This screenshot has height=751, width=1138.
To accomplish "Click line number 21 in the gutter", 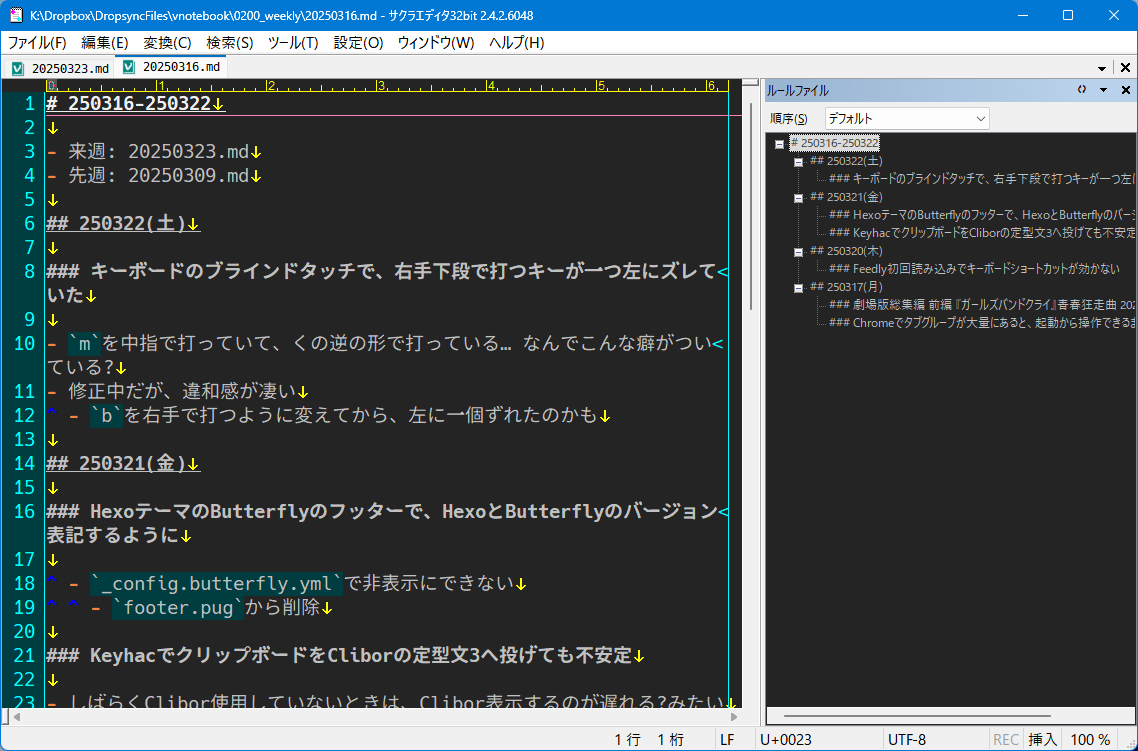I will pyautogui.click(x=24, y=655).
